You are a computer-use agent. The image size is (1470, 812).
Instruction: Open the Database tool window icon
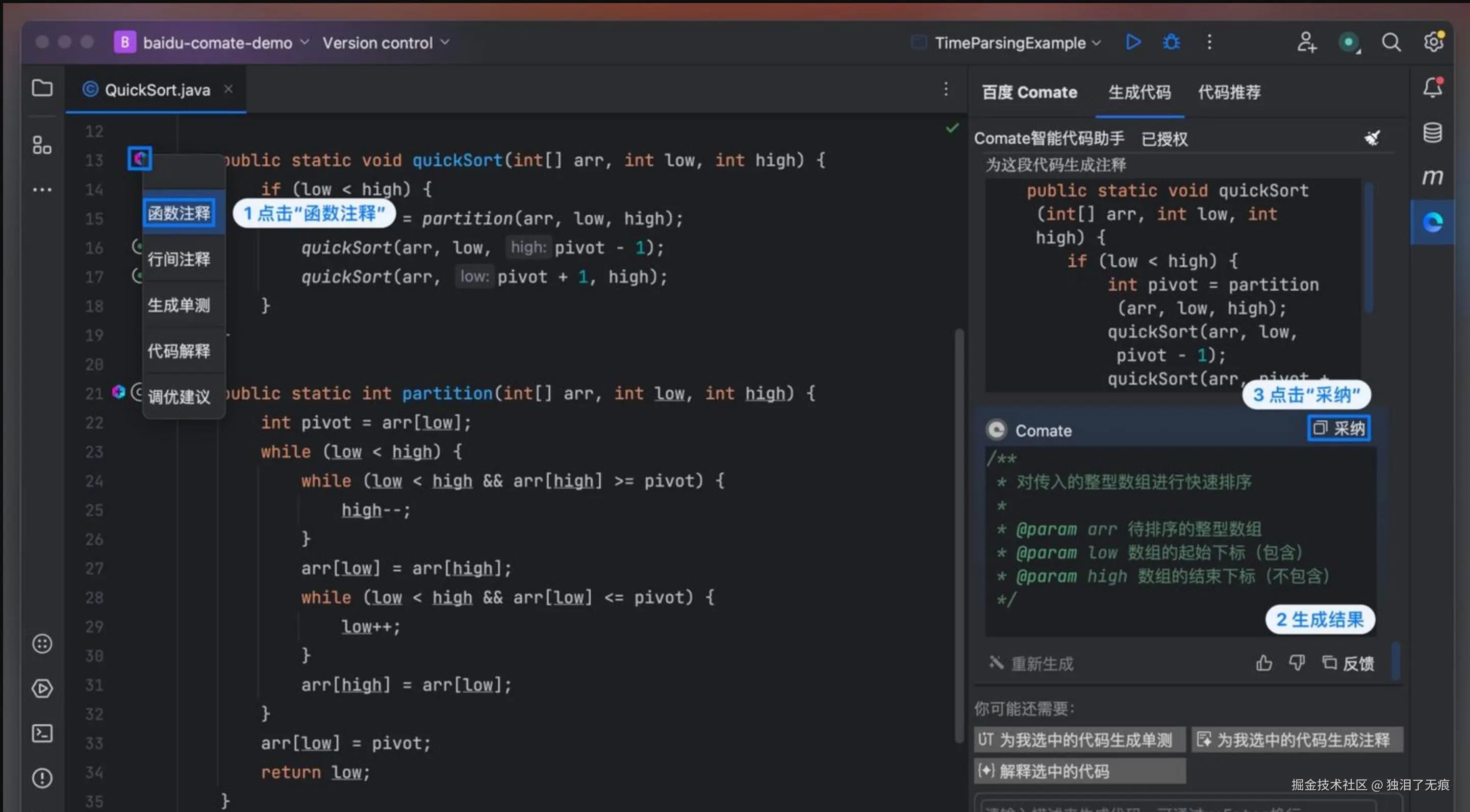[x=1432, y=133]
